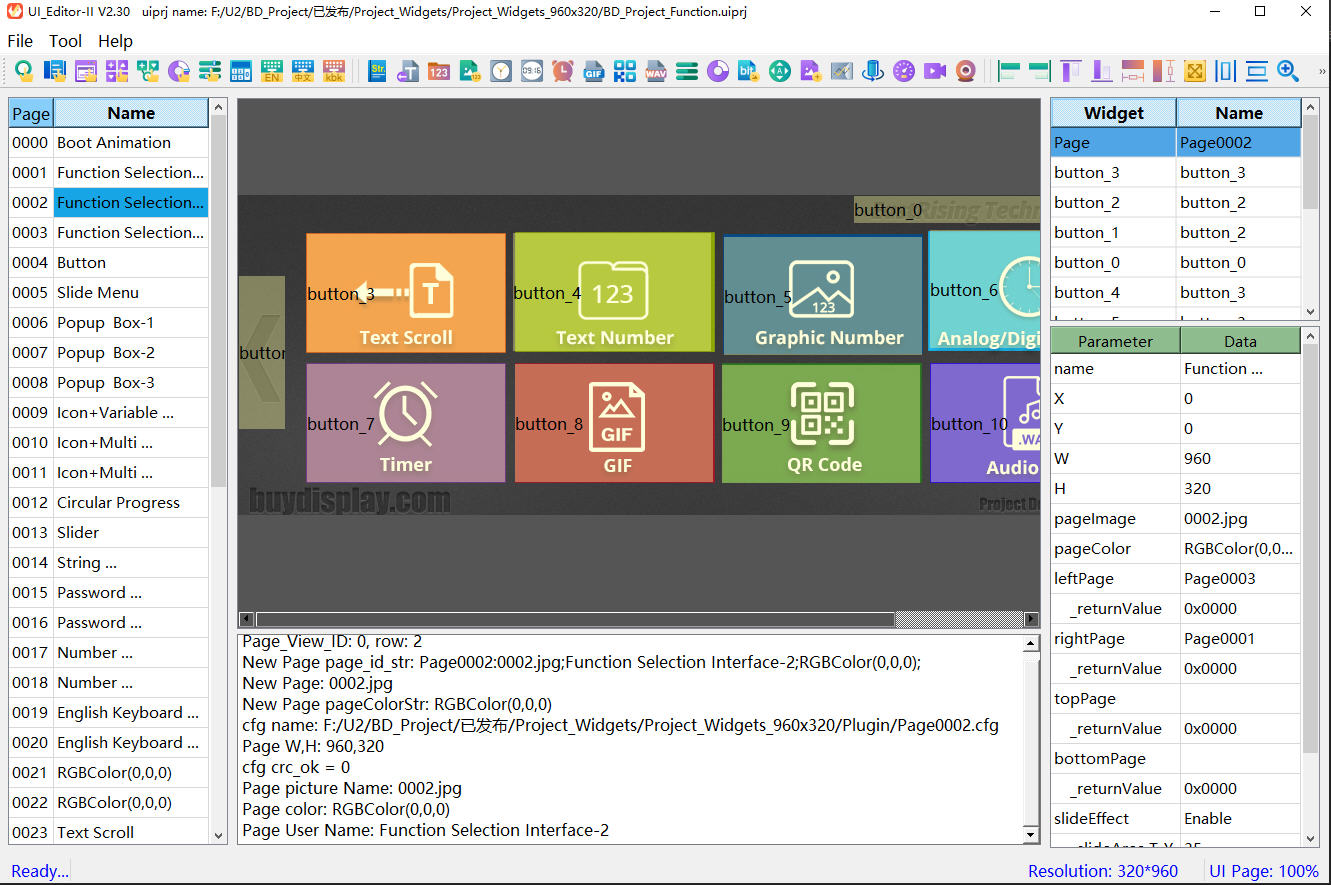This screenshot has height=885, width=1331.
Task: Click the slideEffect Enable value cell
Action: click(x=1239, y=819)
